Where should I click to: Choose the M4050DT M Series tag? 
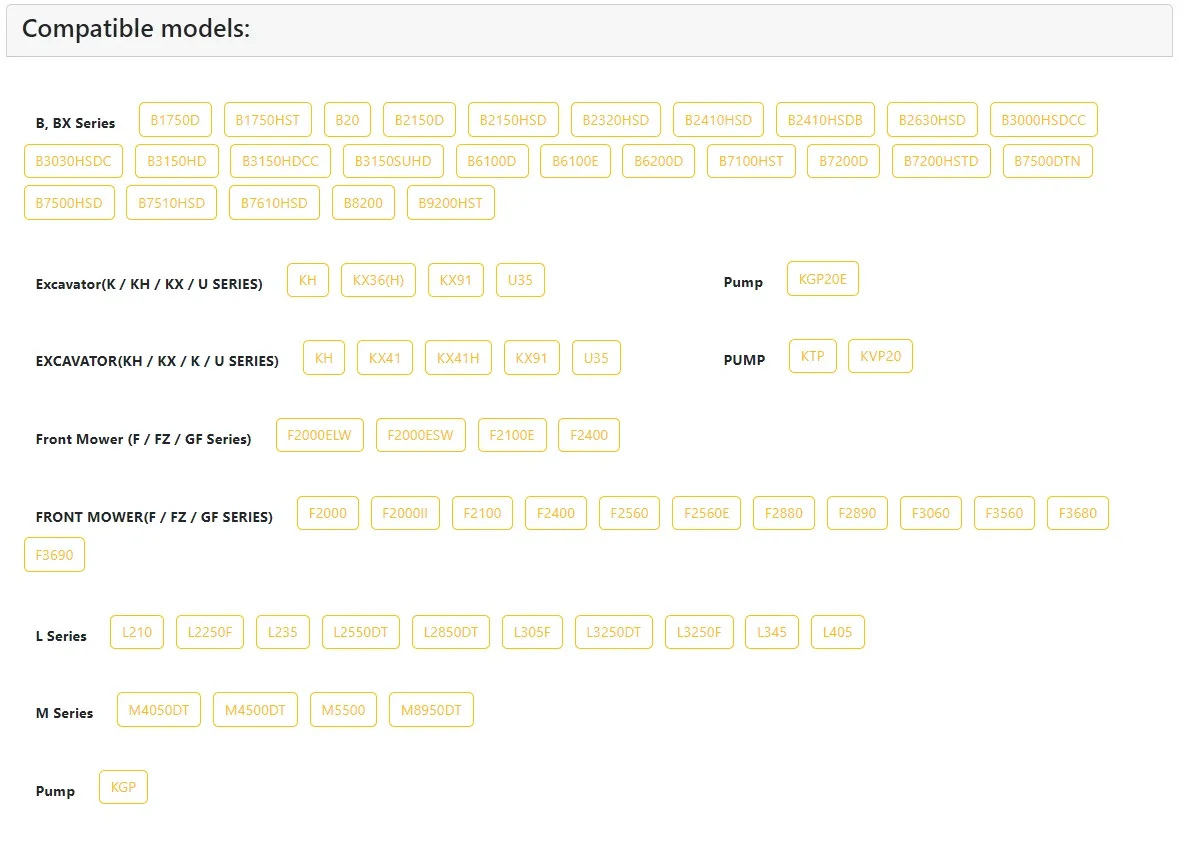click(x=159, y=710)
